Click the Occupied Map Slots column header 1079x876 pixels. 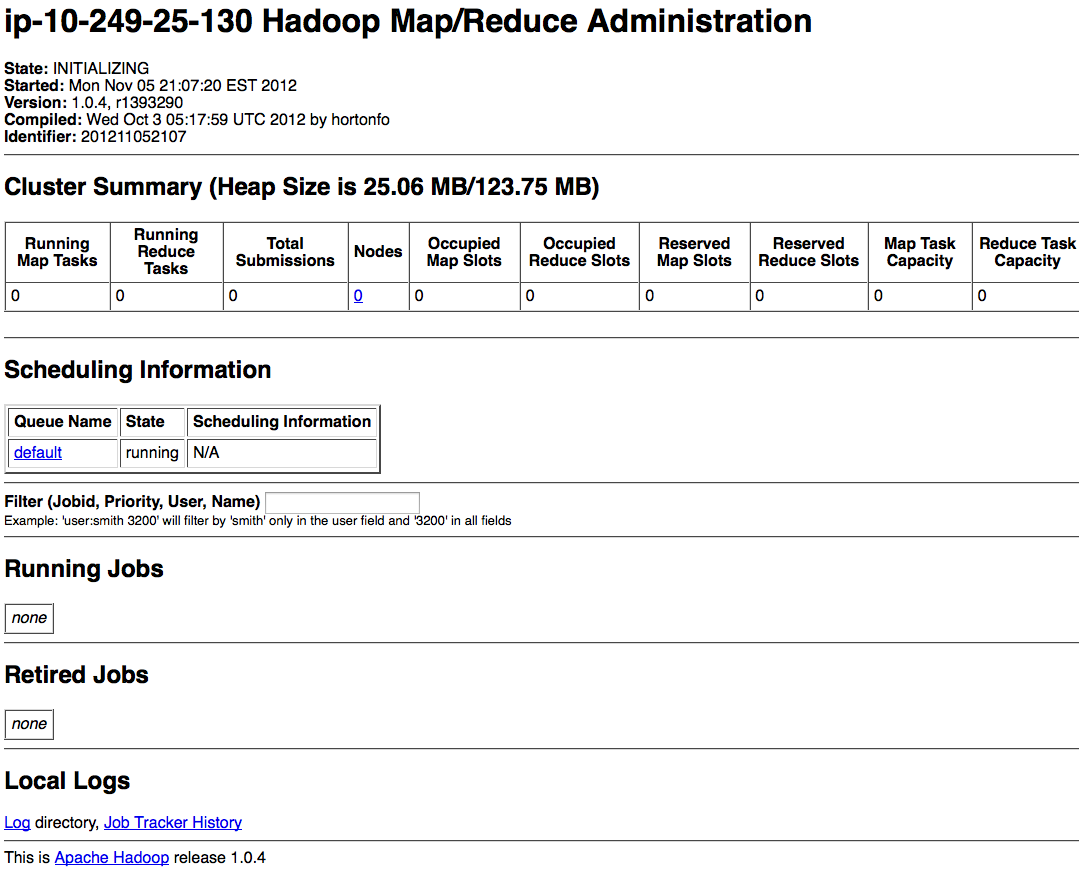pyautogui.click(x=464, y=252)
